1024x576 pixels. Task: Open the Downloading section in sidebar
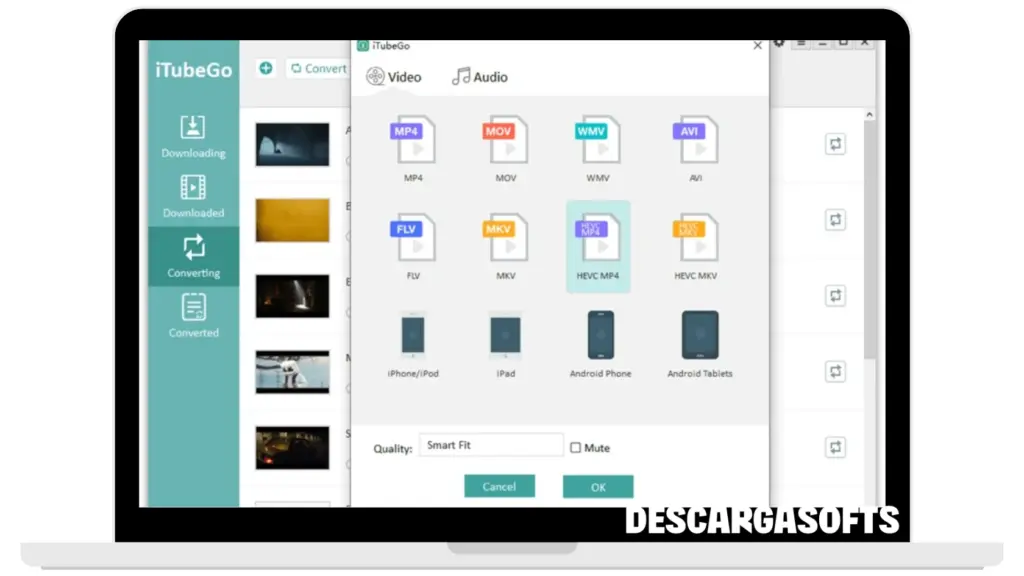(x=193, y=136)
